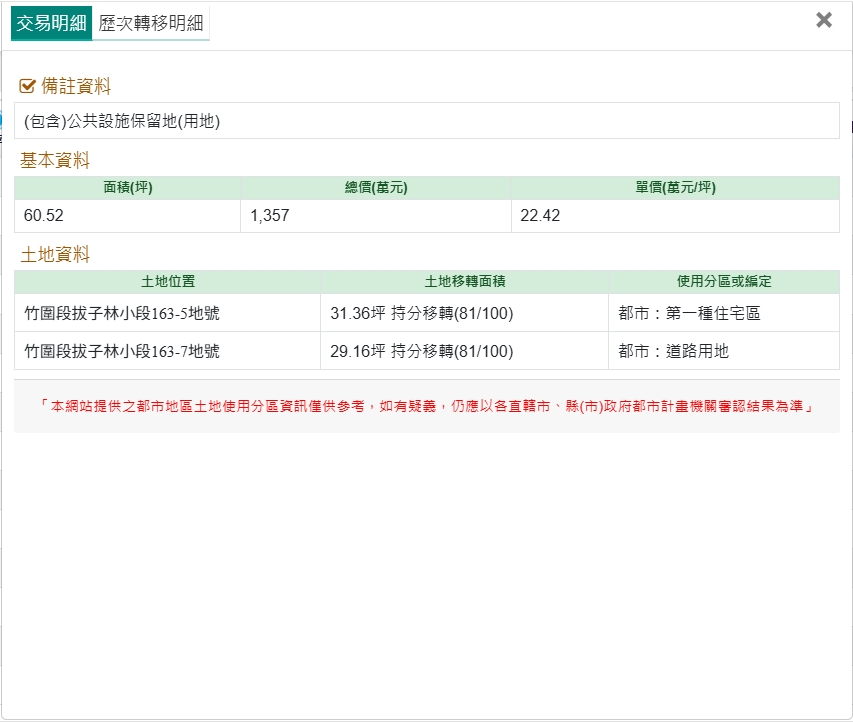Click the 土地移轉面積 column header
Viewport: 853px width, 723px height.
(x=465, y=282)
